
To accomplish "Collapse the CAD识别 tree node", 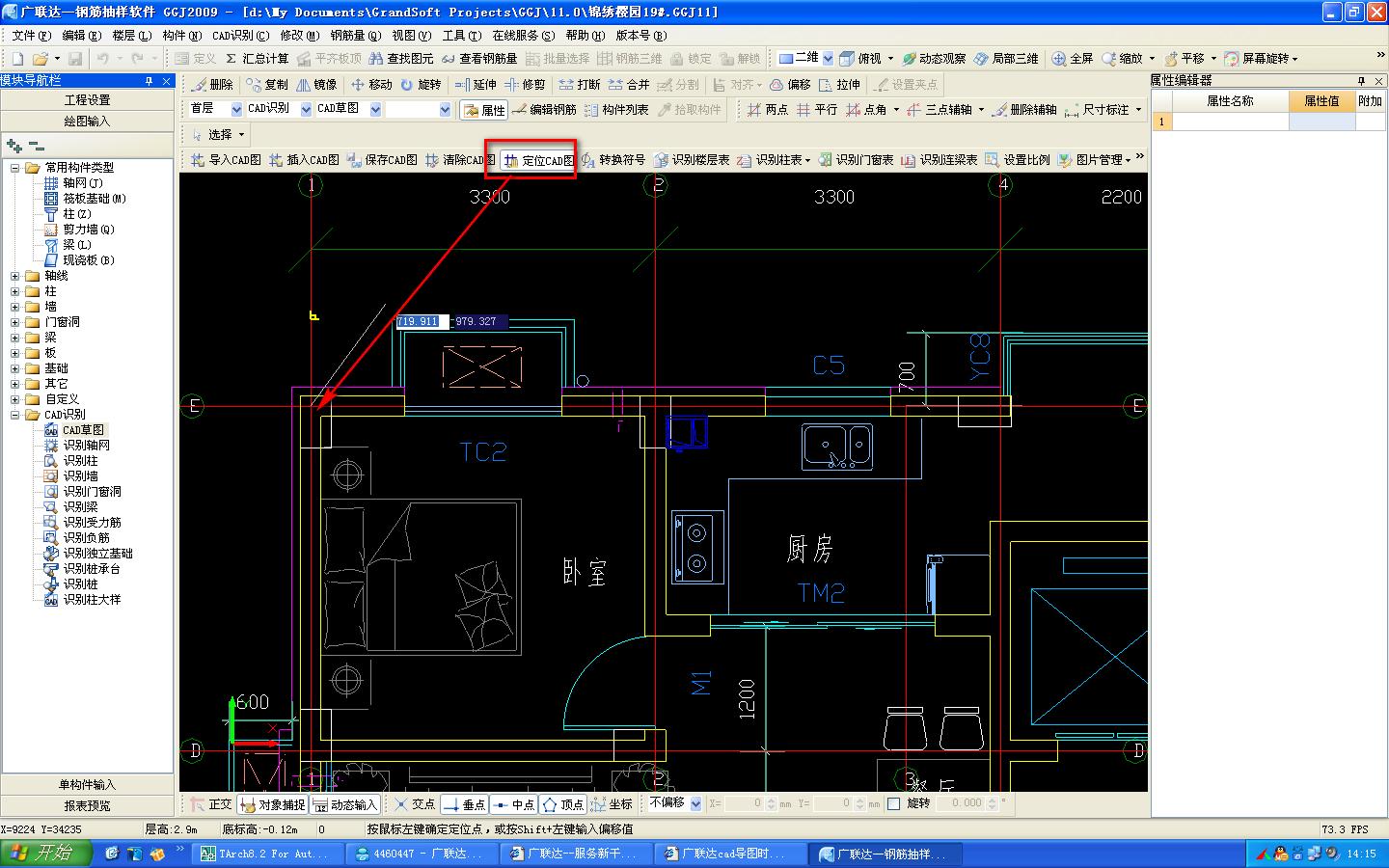I will point(14,415).
